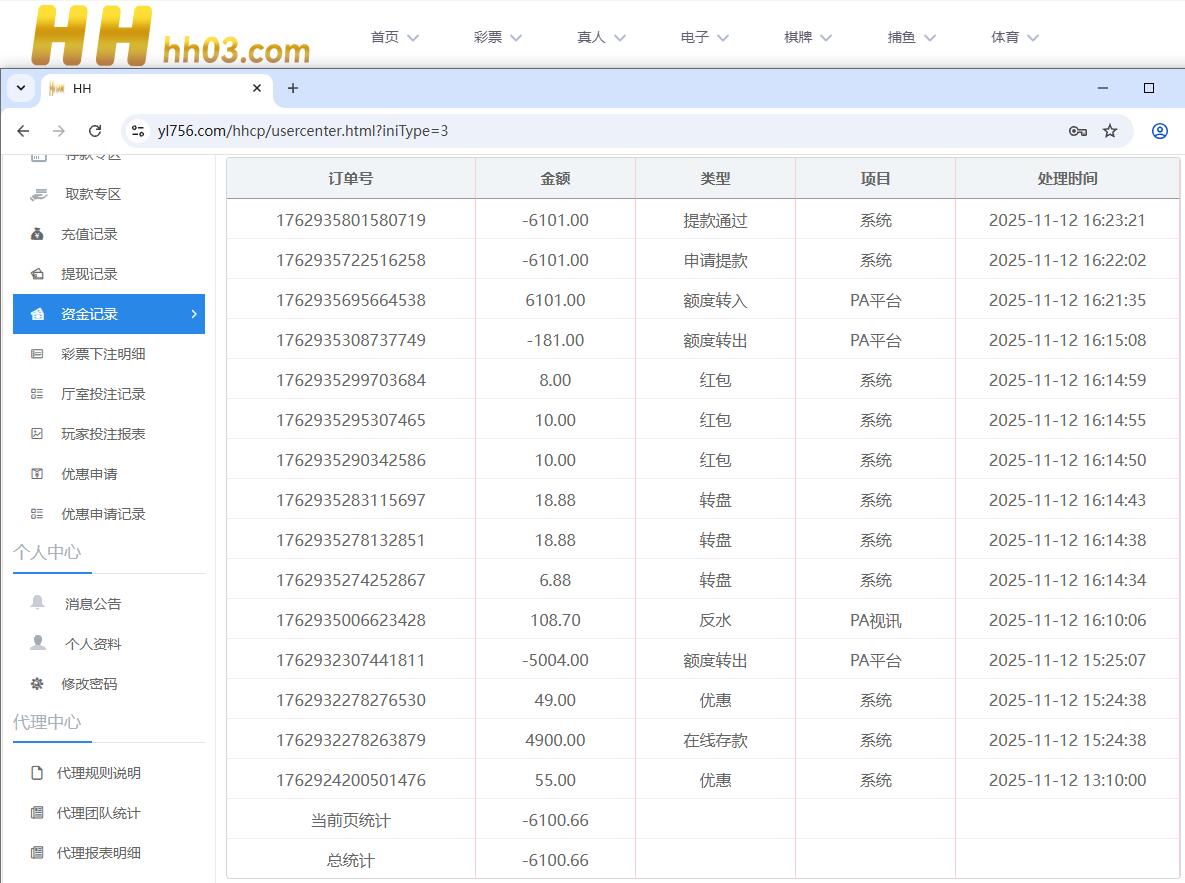This screenshot has height=883, width=1185.
Task: Go to 代理规则说明 page
Action: (x=98, y=773)
